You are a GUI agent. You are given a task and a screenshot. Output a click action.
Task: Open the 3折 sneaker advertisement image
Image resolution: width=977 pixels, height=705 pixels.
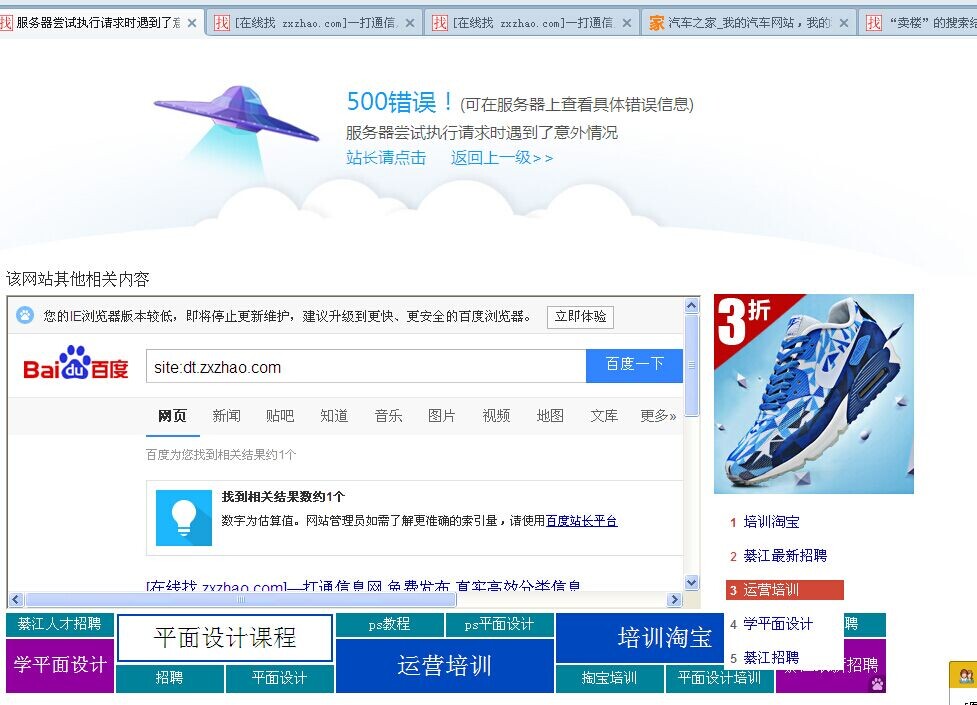(x=813, y=393)
